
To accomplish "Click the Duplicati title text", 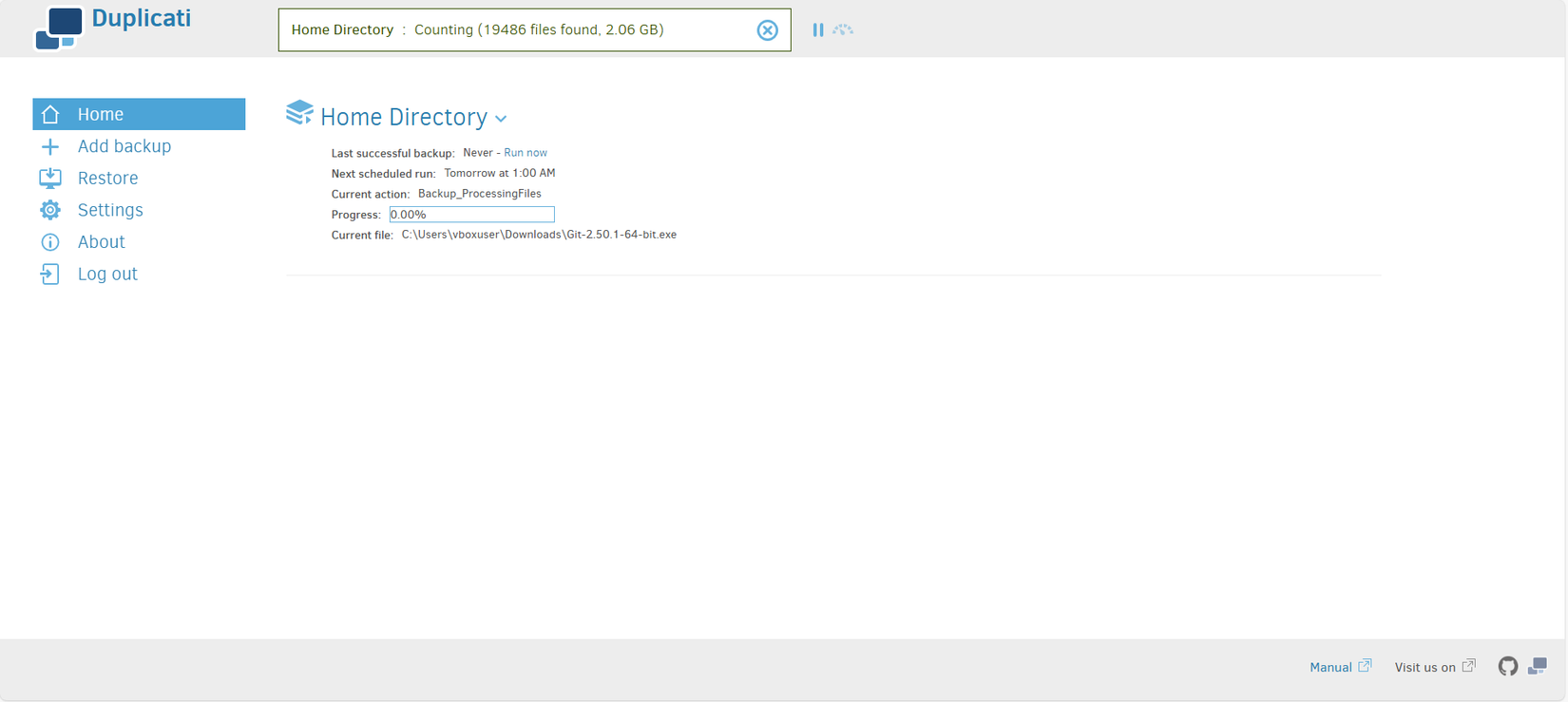I will coord(142,18).
